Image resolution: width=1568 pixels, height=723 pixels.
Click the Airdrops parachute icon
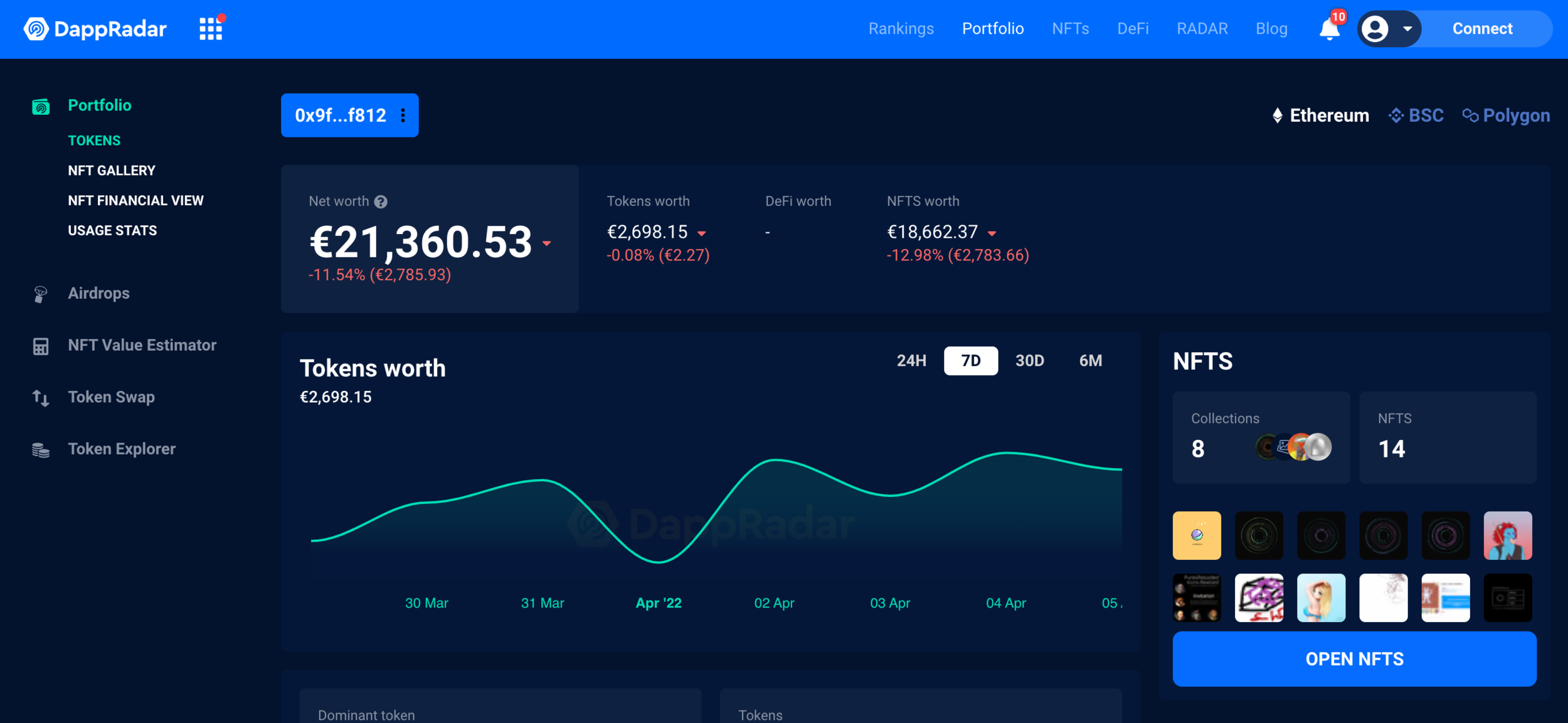pyautogui.click(x=41, y=294)
